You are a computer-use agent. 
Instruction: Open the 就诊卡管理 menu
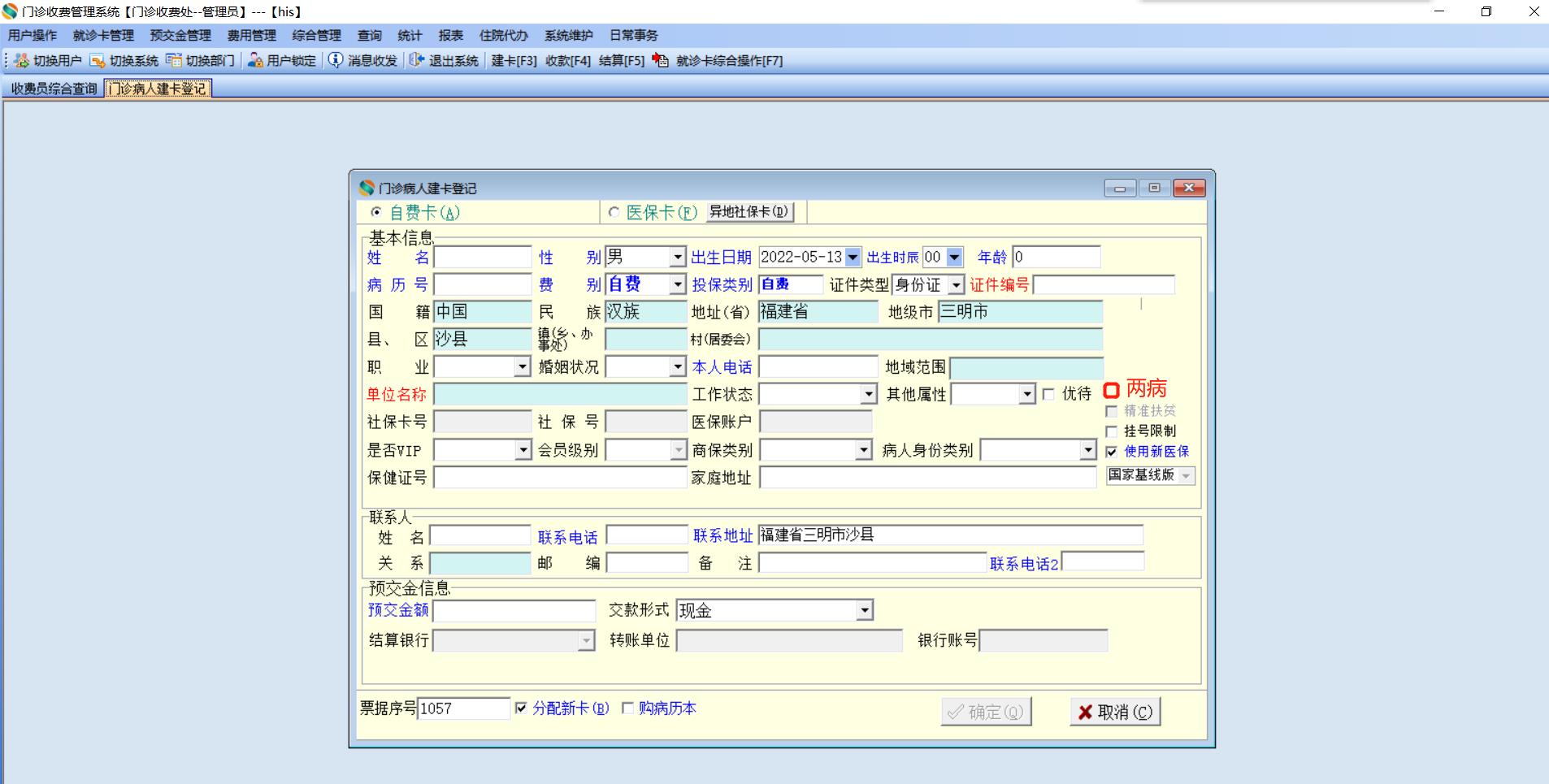click(x=103, y=36)
